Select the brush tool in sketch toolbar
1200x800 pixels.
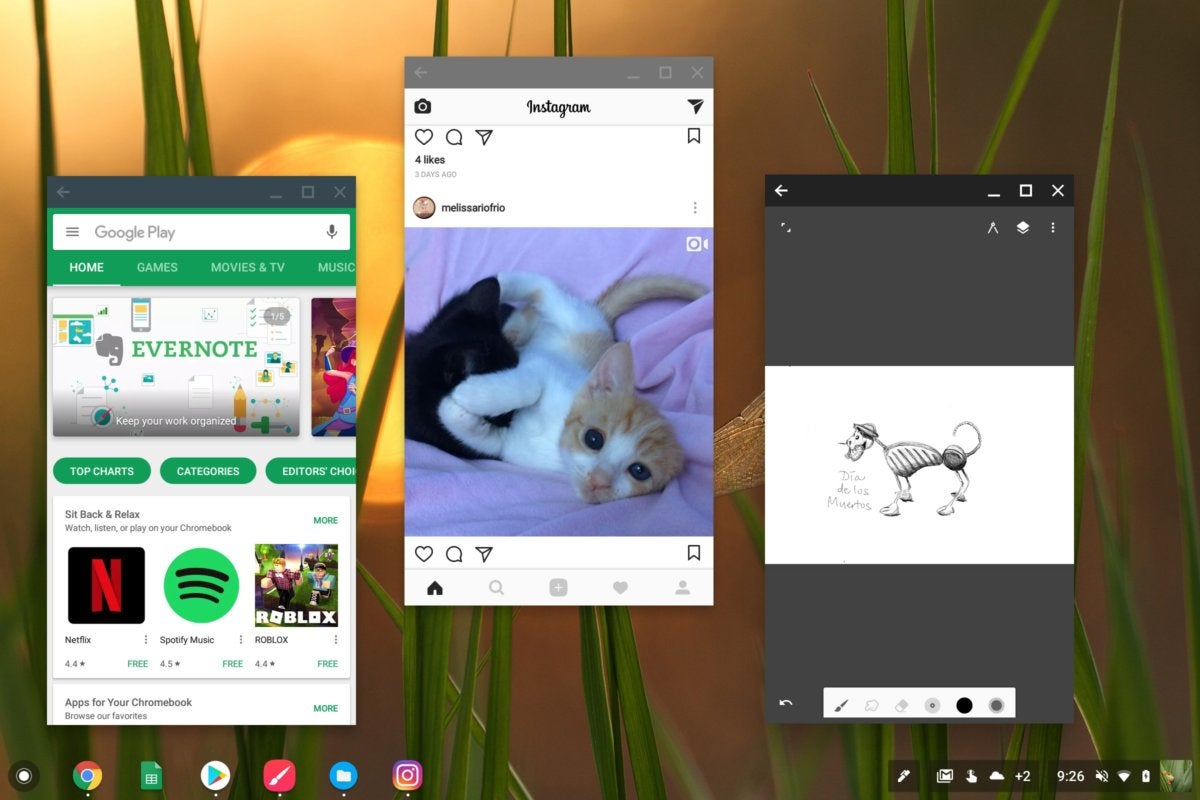pyautogui.click(x=841, y=705)
